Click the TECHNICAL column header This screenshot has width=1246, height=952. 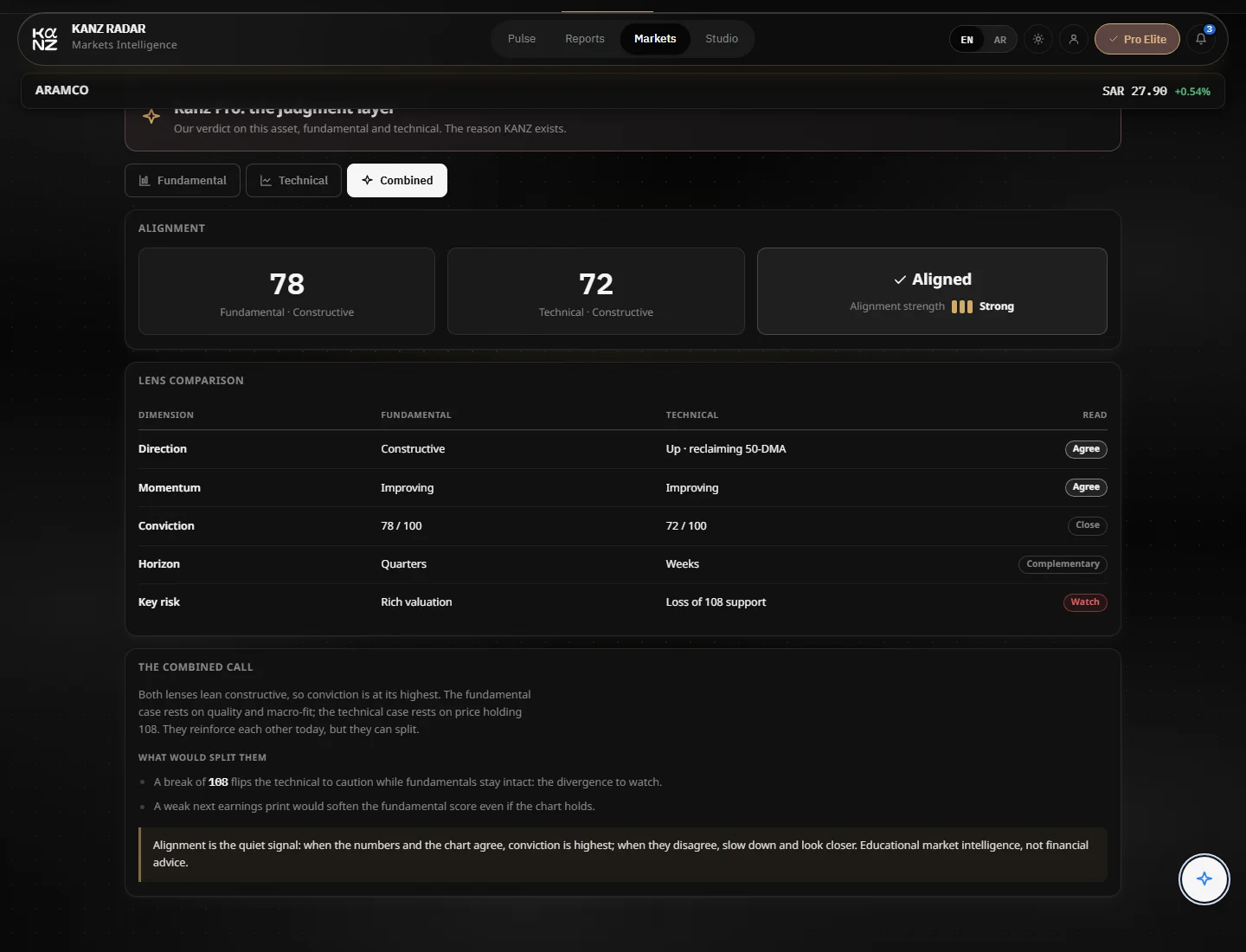(x=692, y=415)
